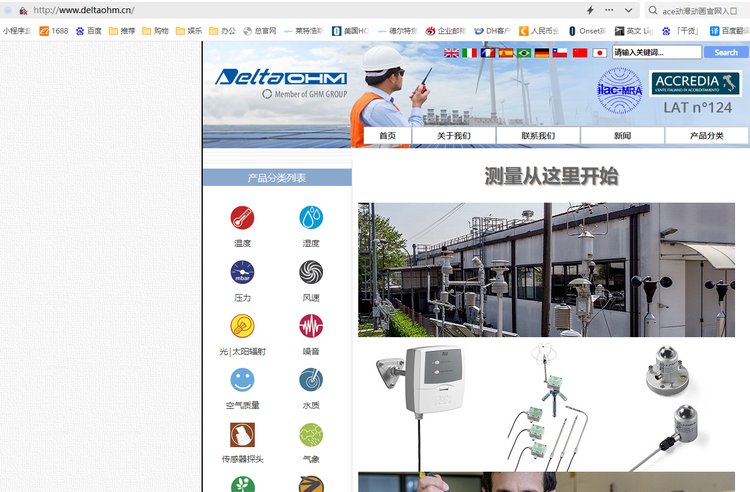Viewport: 750px width, 492px height.
Task: Select the meteorology (气象) category icon
Action: coord(311,434)
